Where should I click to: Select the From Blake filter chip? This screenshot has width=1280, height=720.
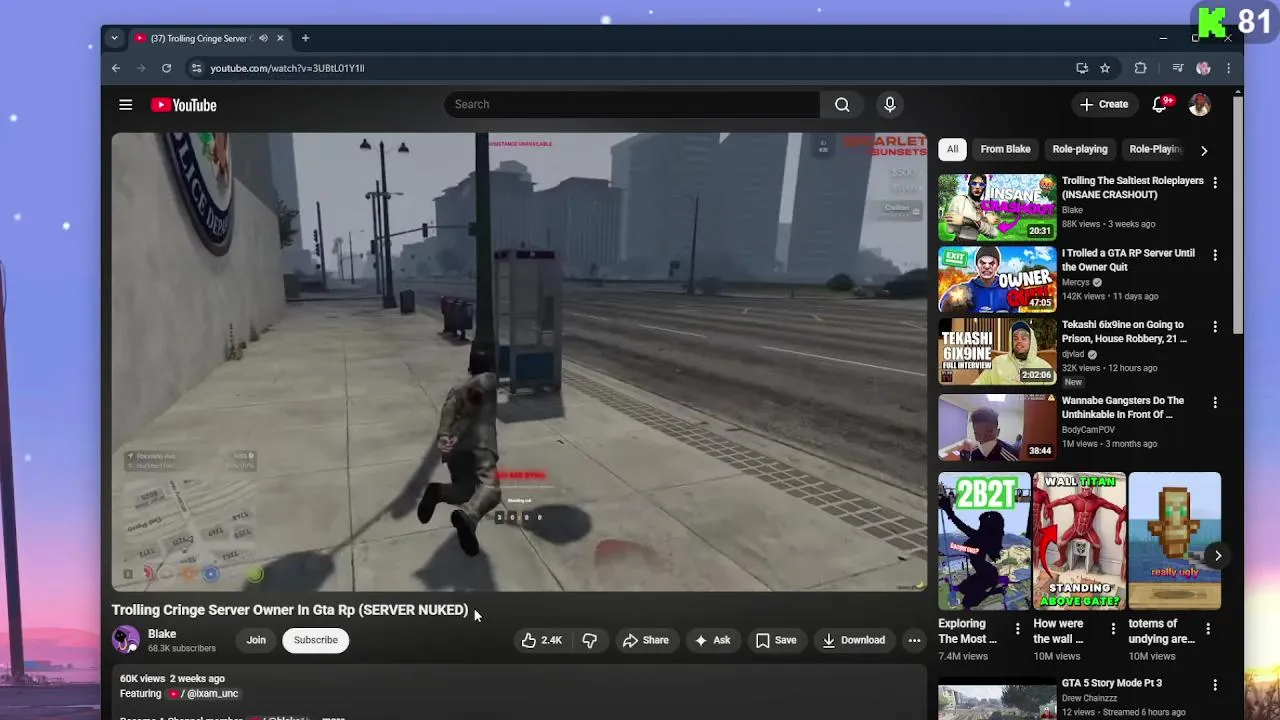[x=1005, y=149]
